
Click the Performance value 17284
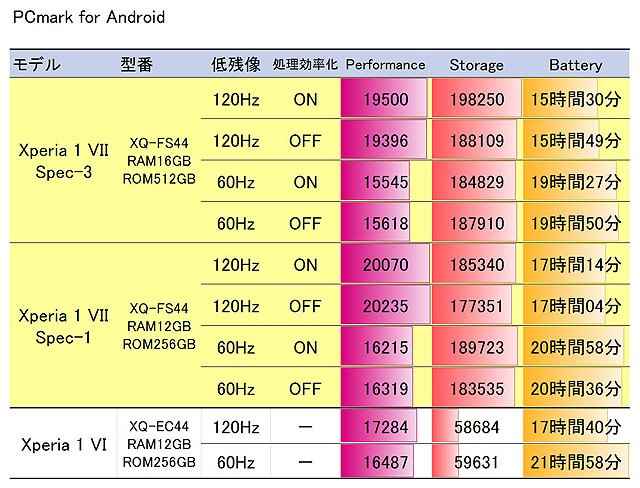click(x=386, y=428)
